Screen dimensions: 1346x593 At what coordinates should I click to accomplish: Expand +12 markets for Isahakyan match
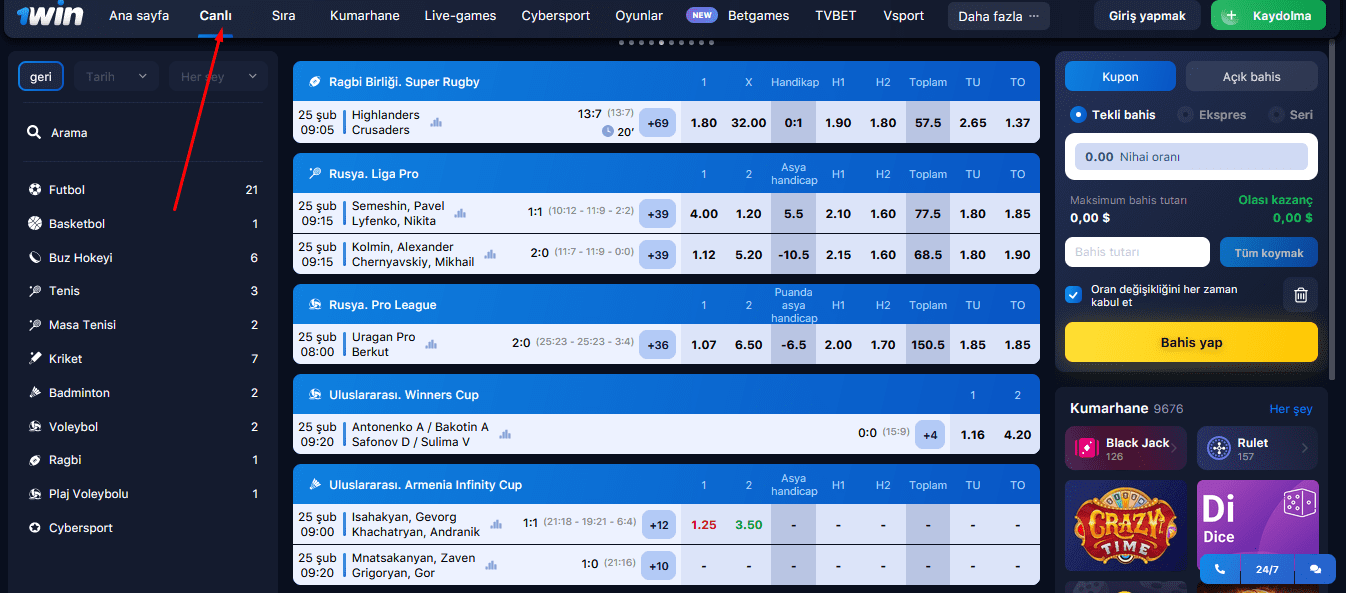click(x=659, y=525)
